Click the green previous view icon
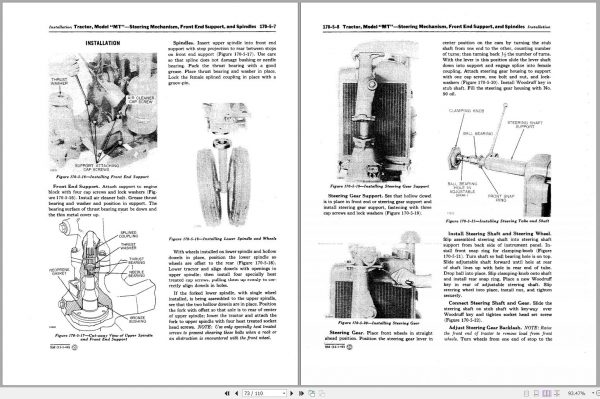Viewport: 600px width, 399px height. pos(311,393)
